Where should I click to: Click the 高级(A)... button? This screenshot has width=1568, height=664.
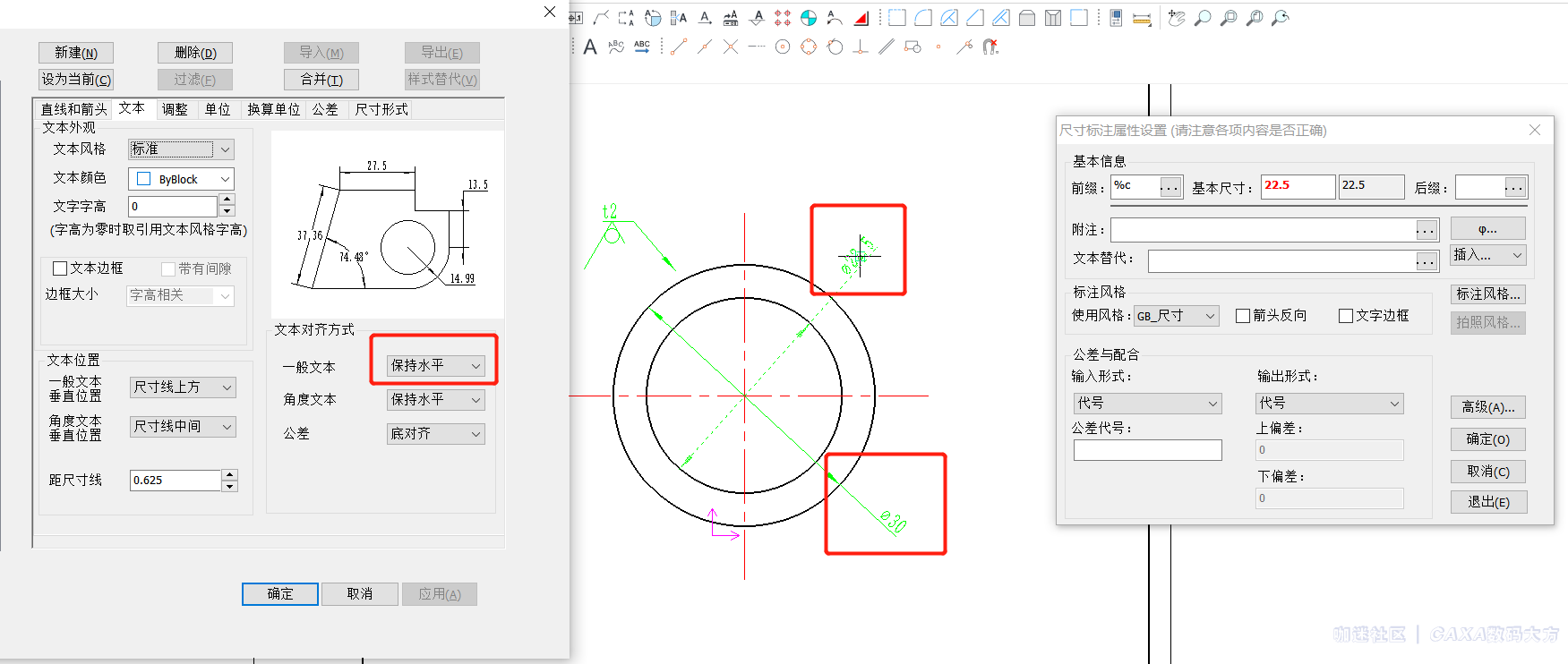tap(1487, 407)
